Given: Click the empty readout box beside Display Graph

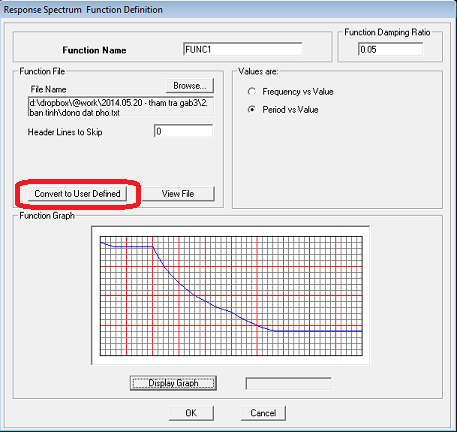Looking at the screenshot, I should [289, 383].
